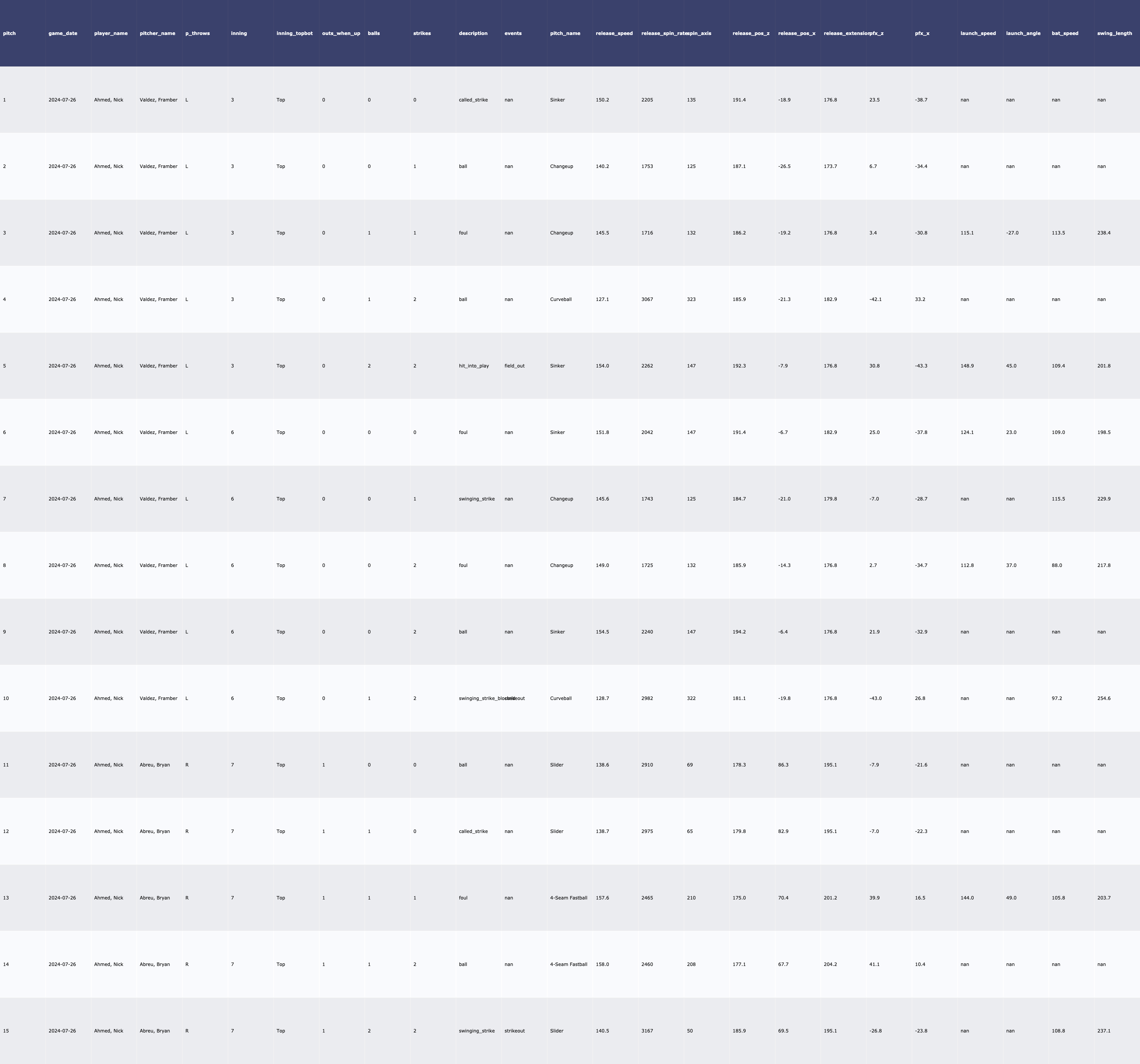Image resolution: width=1140 pixels, height=1064 pixels.
Task: Click the bat_speed column header
Action: [1064, 33]
